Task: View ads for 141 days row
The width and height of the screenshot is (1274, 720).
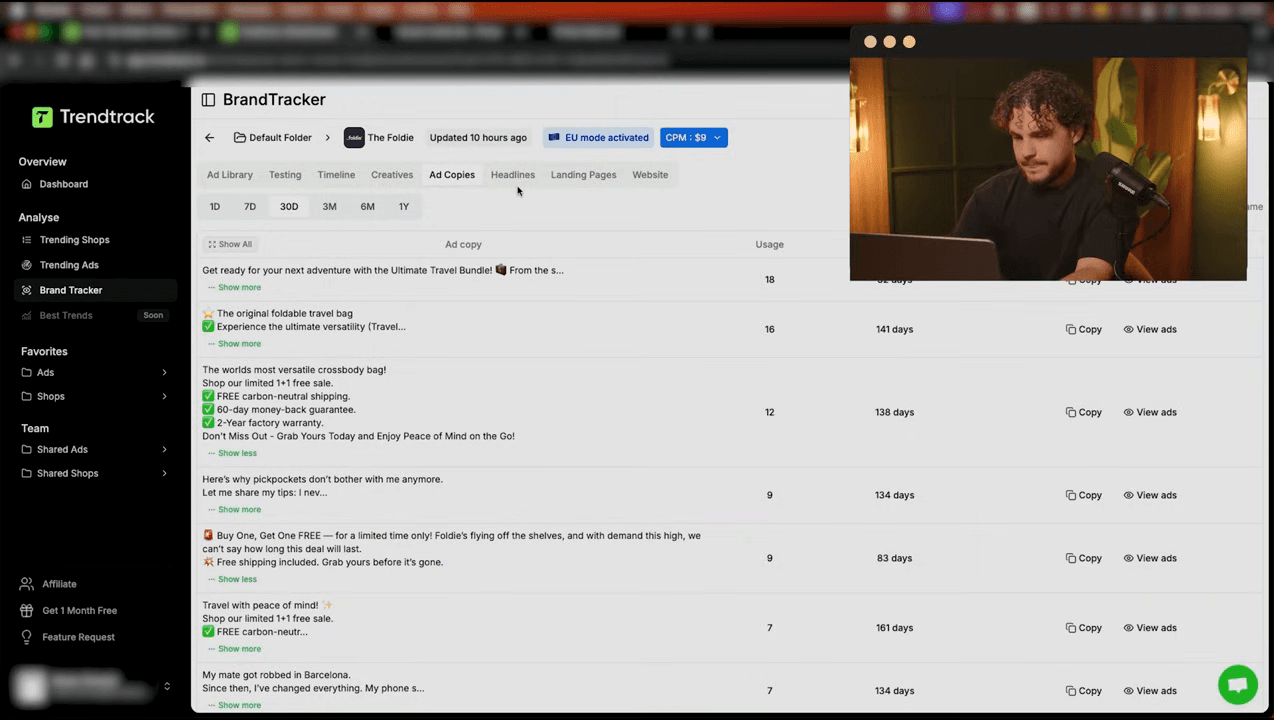Action: [1150, 330]
